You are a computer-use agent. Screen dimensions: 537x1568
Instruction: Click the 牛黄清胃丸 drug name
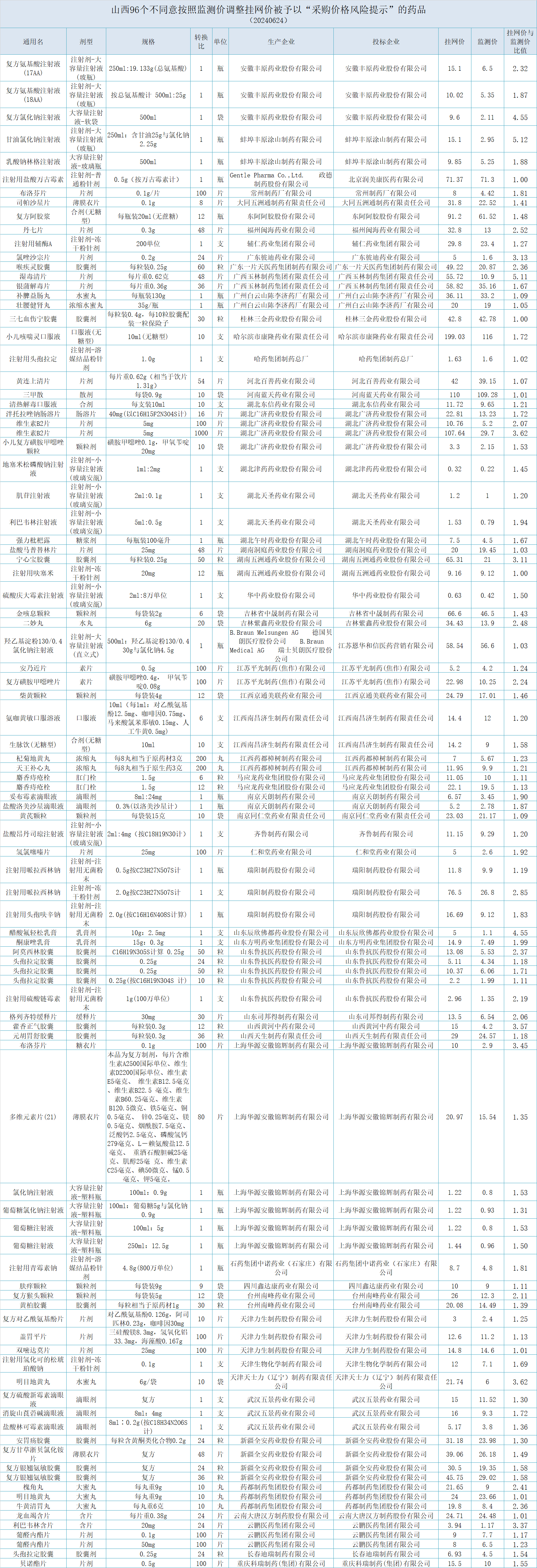pos(33,1506)
